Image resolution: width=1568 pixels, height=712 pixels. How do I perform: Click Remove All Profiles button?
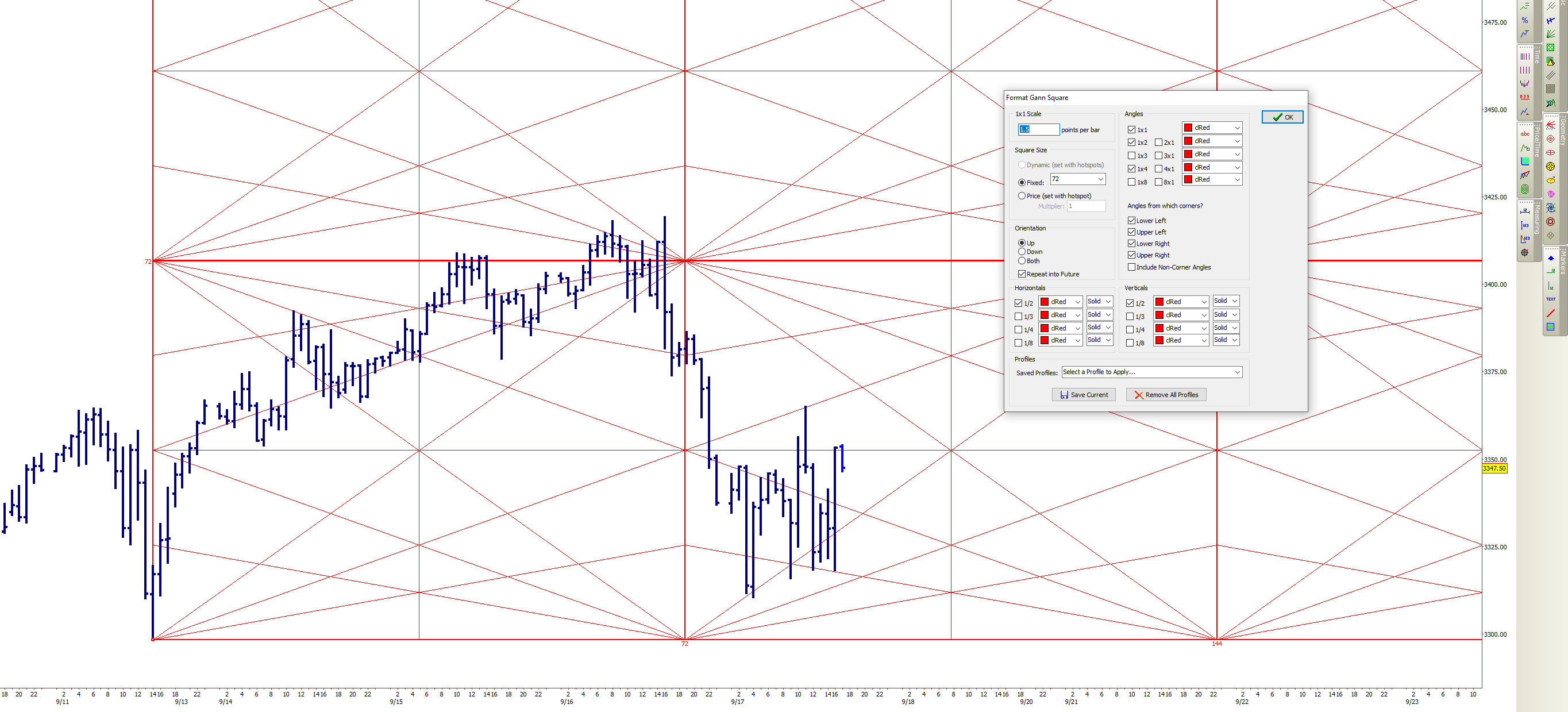1166,395
